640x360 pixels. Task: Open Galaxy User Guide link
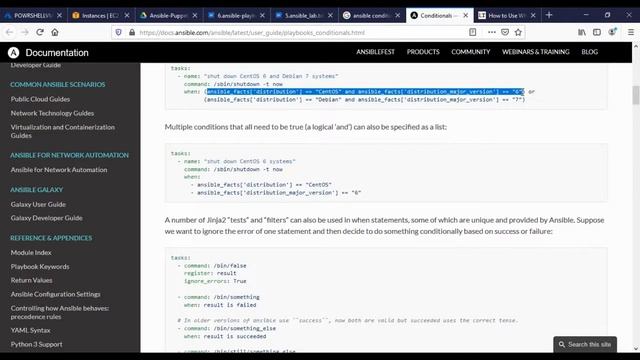(38, 204)
